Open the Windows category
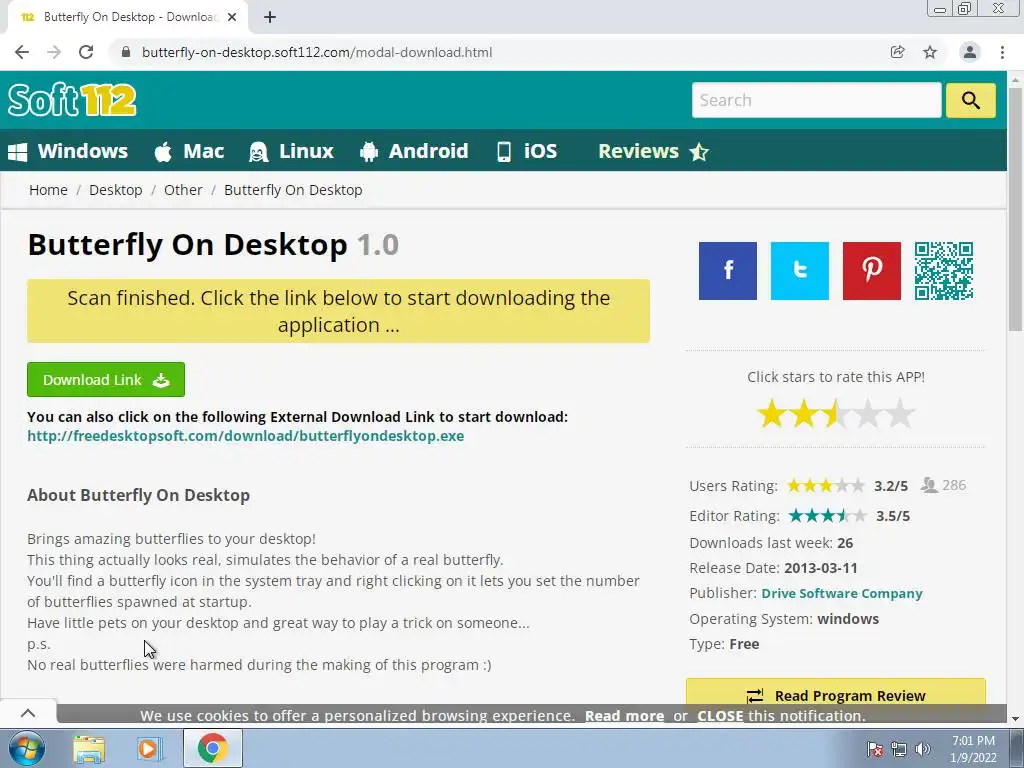 [x=68, y=151]
